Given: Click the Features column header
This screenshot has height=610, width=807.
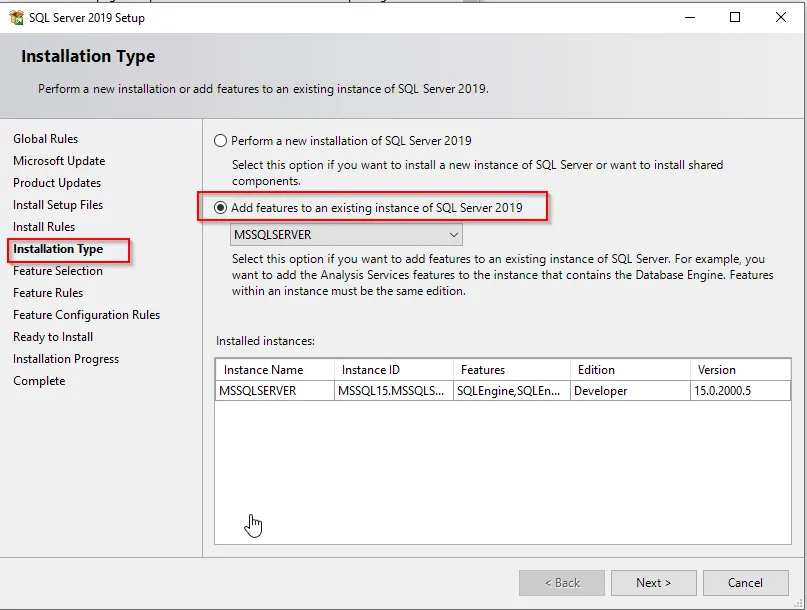Looking at the screenshot, I should pos(512,370).
